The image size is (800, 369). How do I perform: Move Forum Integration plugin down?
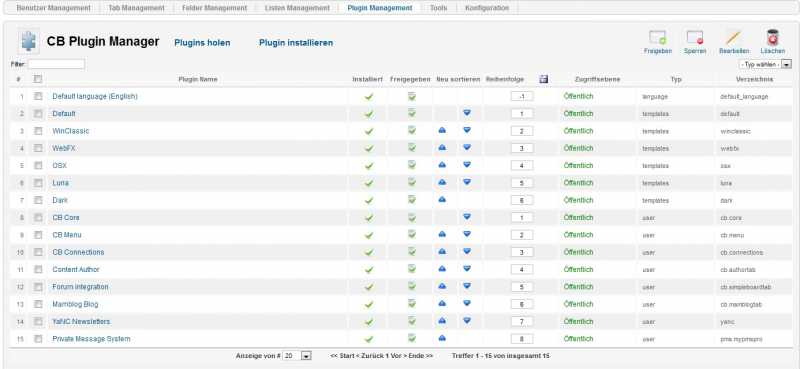tap(467, 287)
